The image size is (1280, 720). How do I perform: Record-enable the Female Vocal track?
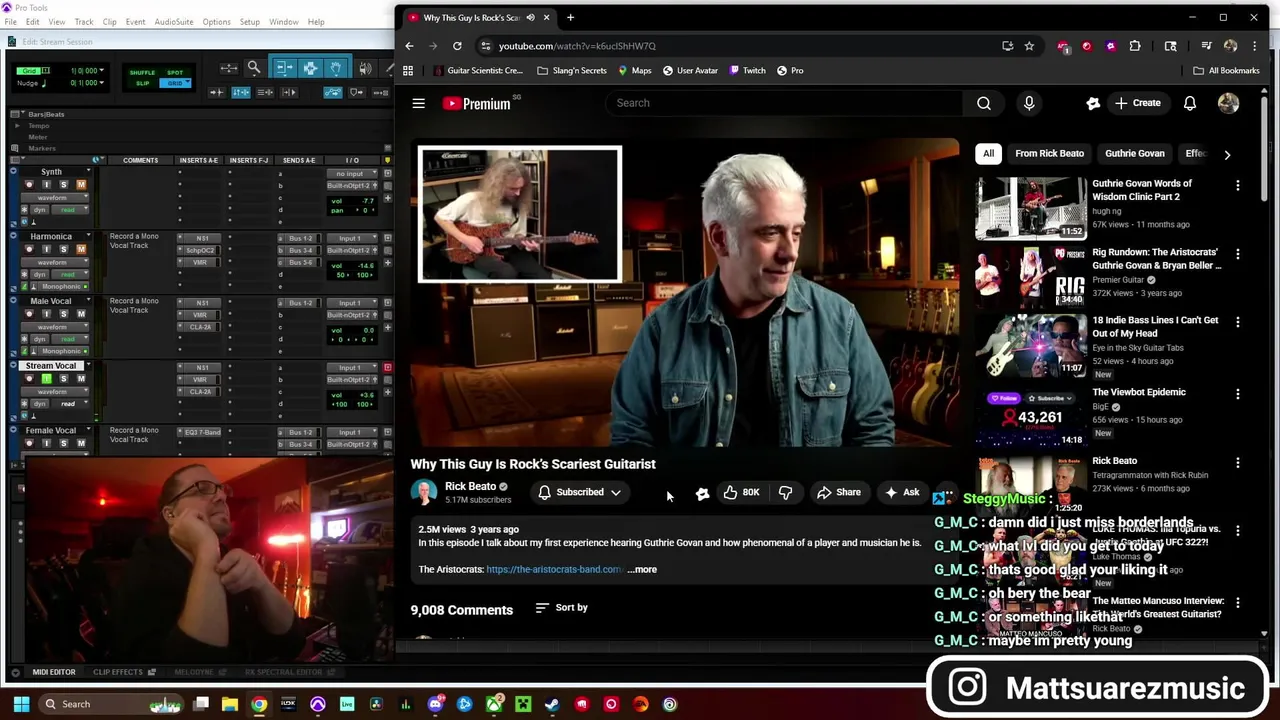tap(29, 443)
